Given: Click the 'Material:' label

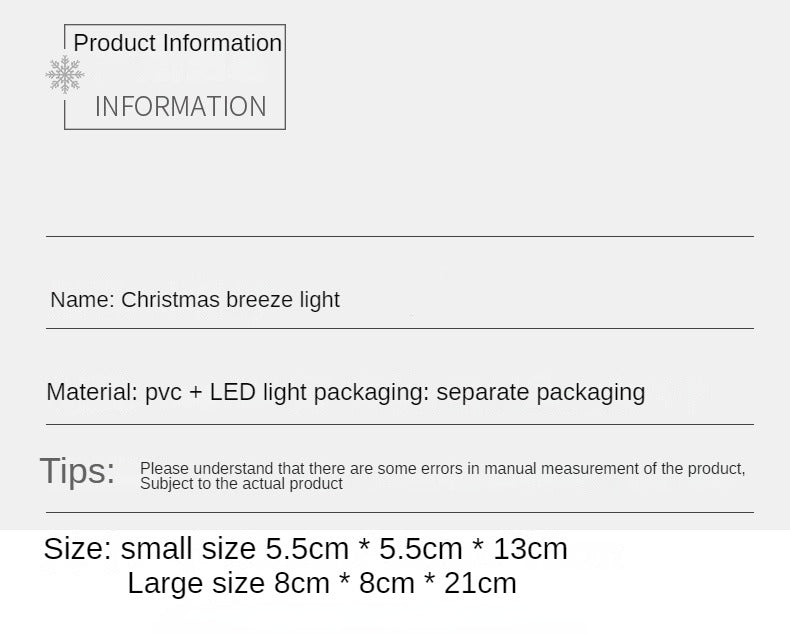Looking at the screenshot, I should 91,392.
